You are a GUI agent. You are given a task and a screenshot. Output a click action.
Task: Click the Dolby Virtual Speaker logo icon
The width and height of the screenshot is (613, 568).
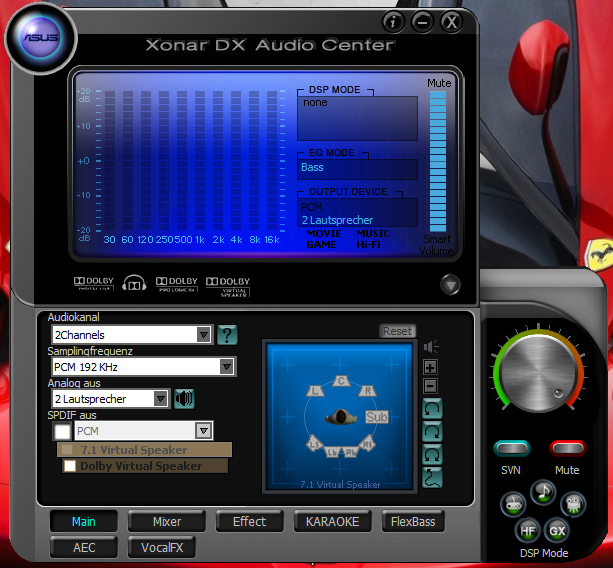[228, 286]
